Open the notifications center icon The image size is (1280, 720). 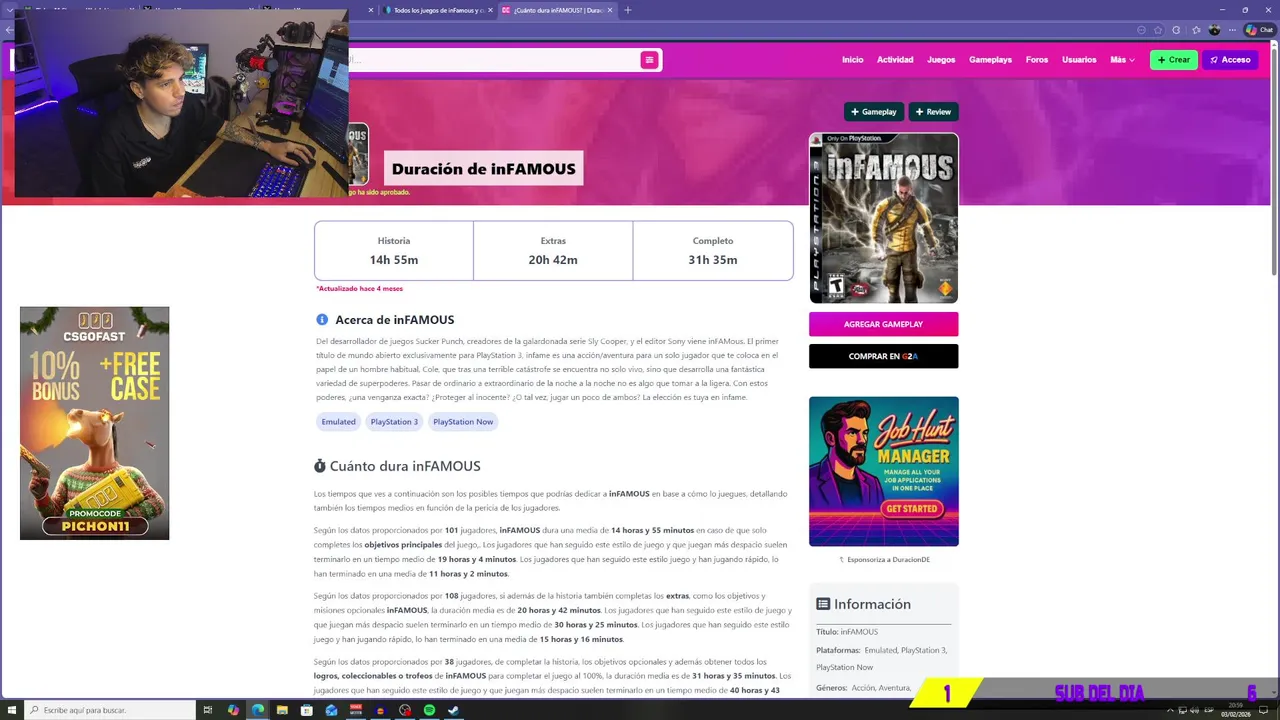click(x=1263, y=710)
